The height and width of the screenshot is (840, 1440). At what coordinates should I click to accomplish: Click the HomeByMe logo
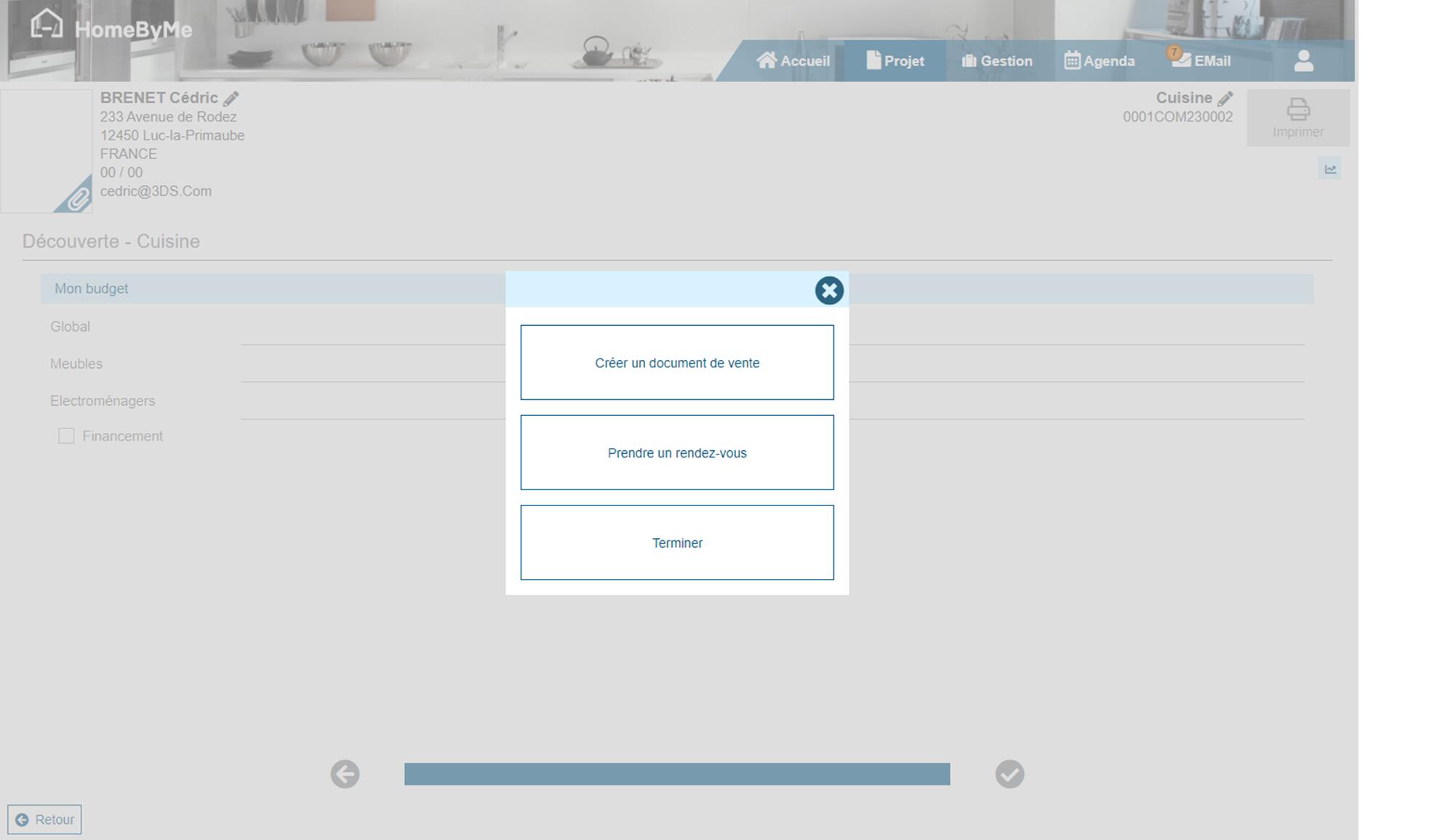[111, 27]
